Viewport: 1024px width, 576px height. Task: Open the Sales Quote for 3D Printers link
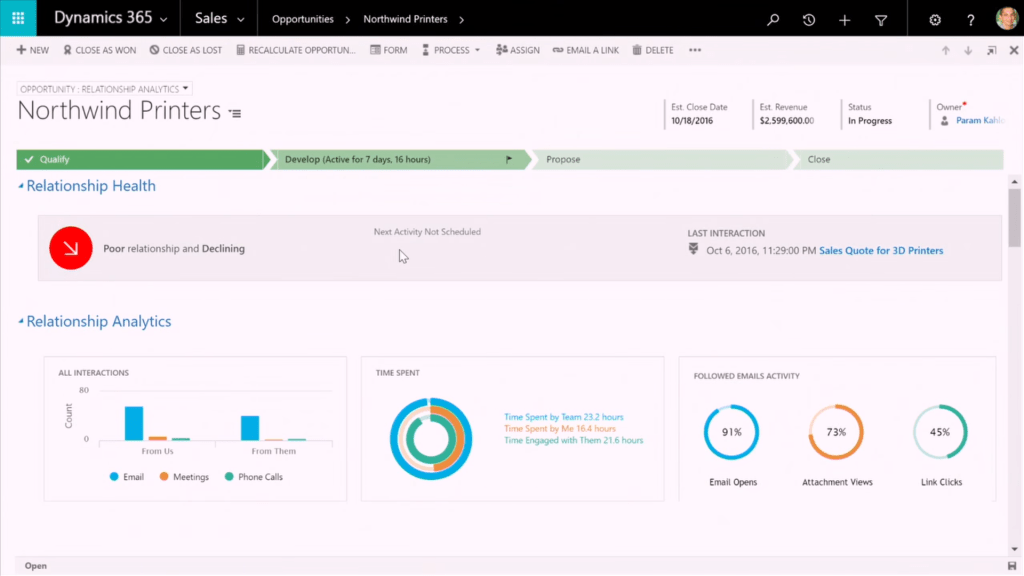tap(881, 250)
